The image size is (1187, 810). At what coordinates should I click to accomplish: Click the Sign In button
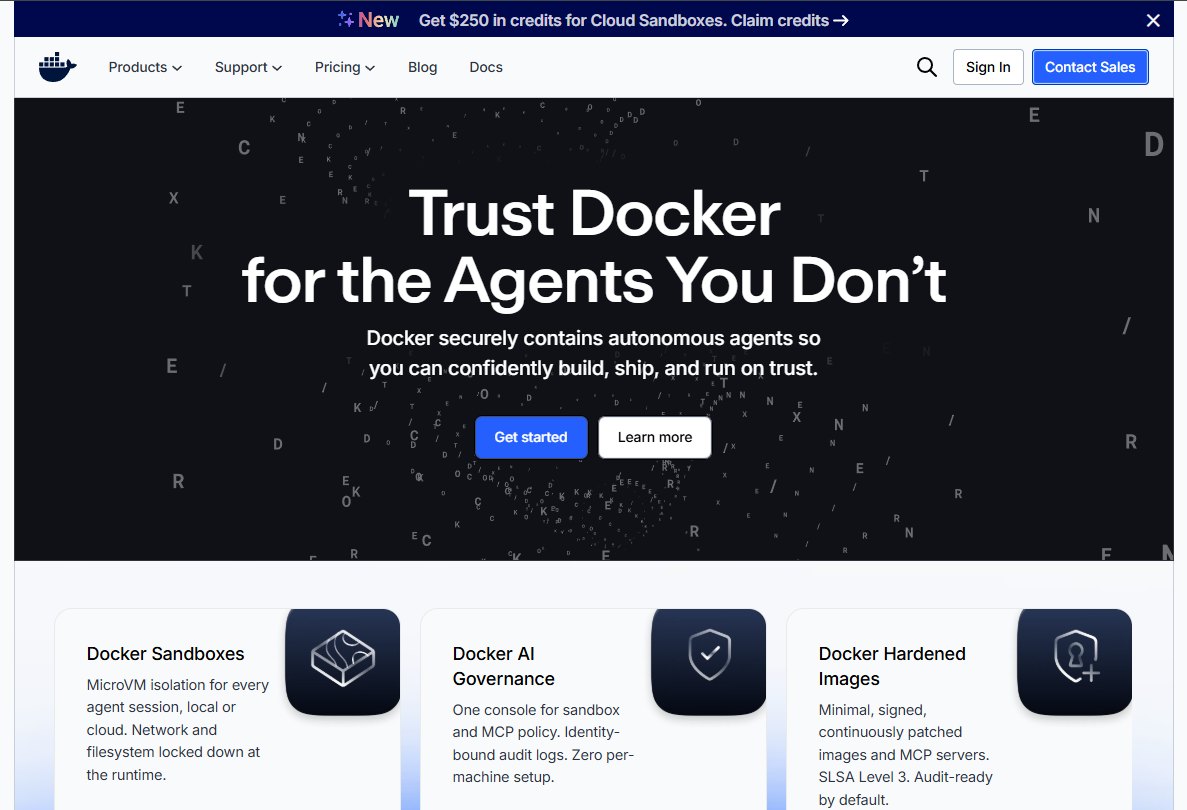988,67
